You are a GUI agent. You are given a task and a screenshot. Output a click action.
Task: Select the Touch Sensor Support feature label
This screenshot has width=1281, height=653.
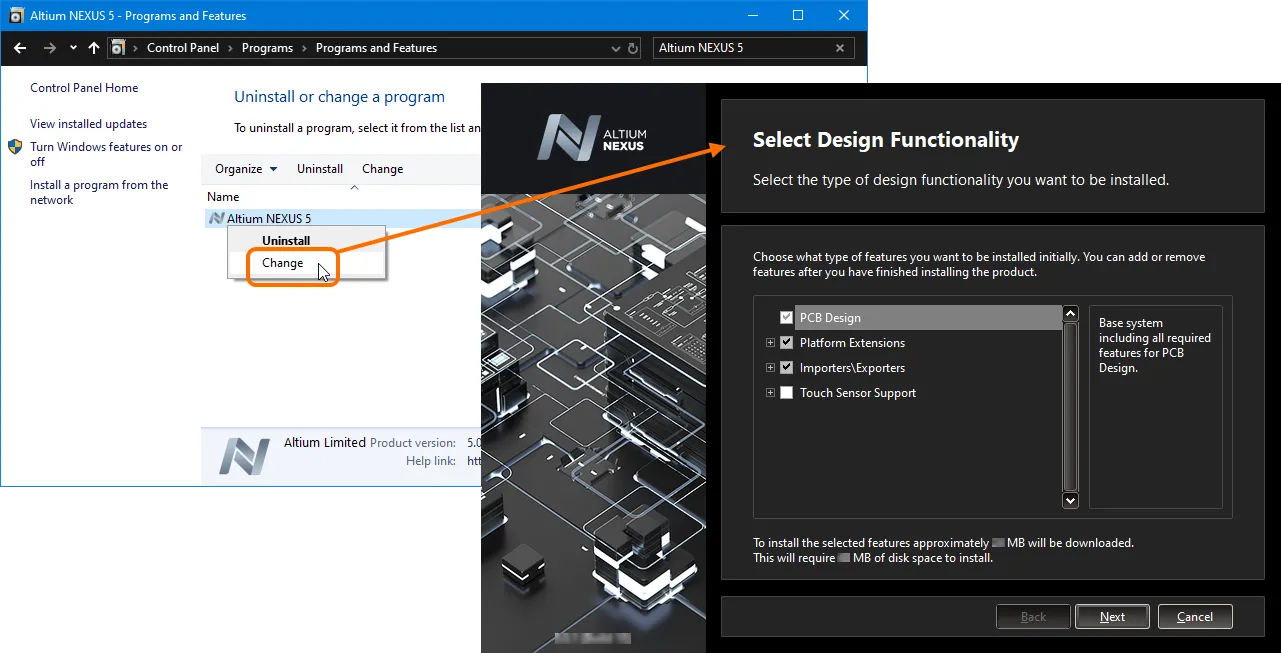(858, 393)
